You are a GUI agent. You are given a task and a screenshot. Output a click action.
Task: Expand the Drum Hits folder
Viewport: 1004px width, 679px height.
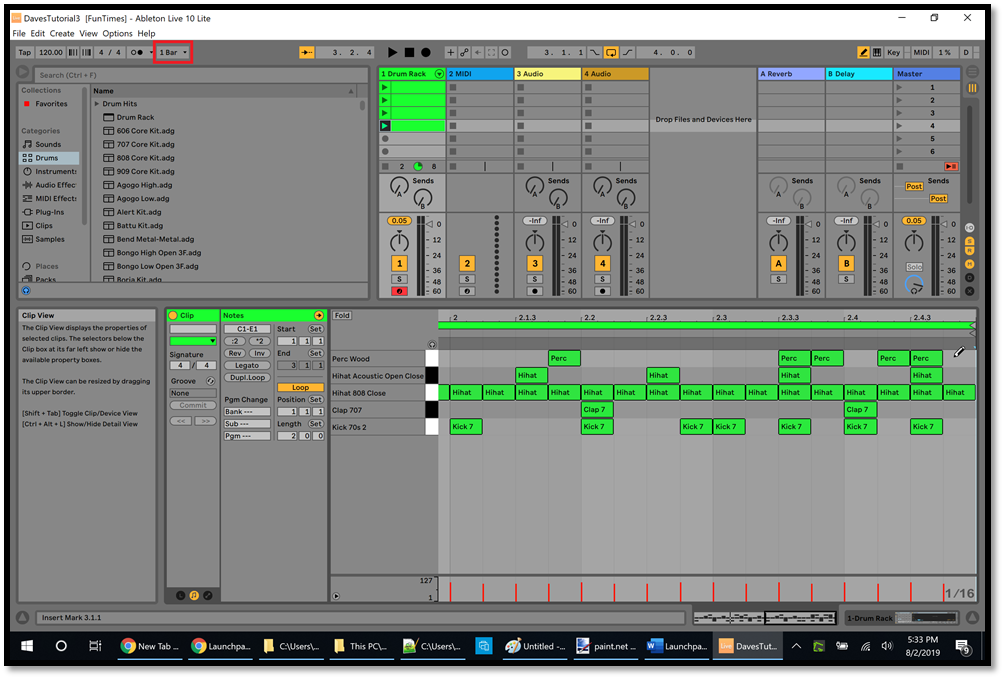click(x=97, y=104)
